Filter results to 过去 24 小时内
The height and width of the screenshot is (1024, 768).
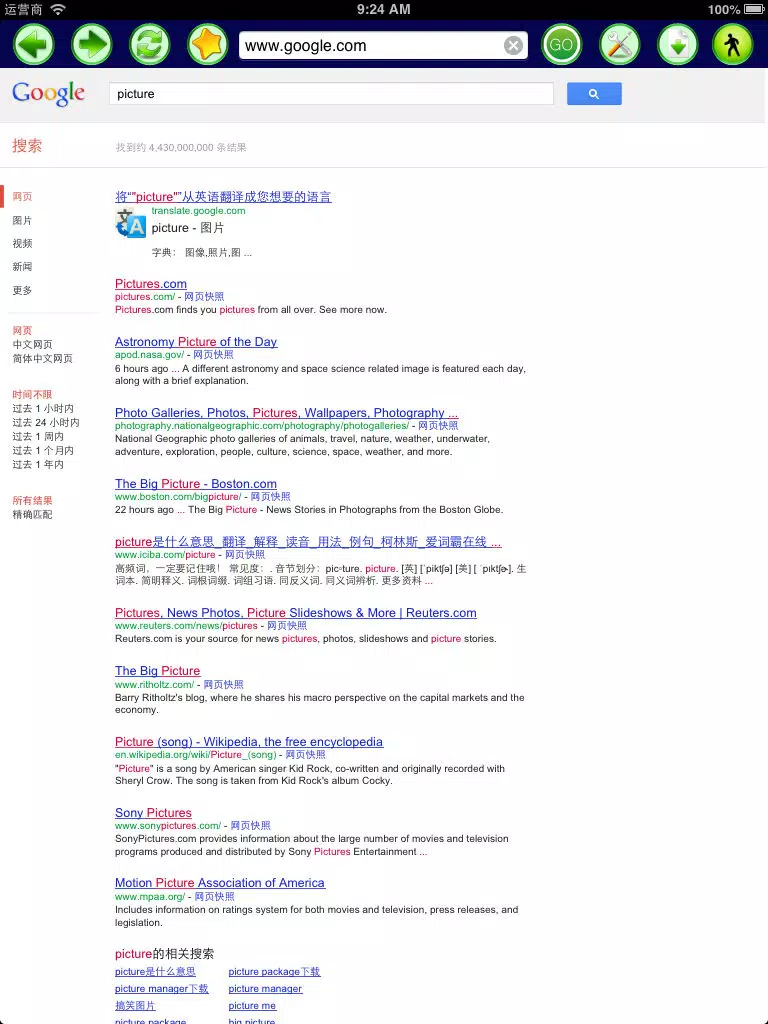tap(46, 423)
